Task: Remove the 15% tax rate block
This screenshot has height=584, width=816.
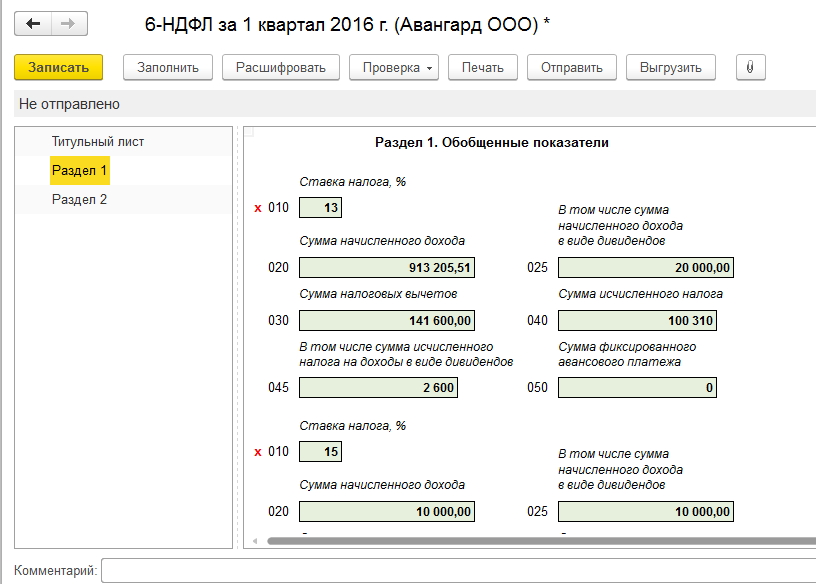Action: (x=258, y=452)
